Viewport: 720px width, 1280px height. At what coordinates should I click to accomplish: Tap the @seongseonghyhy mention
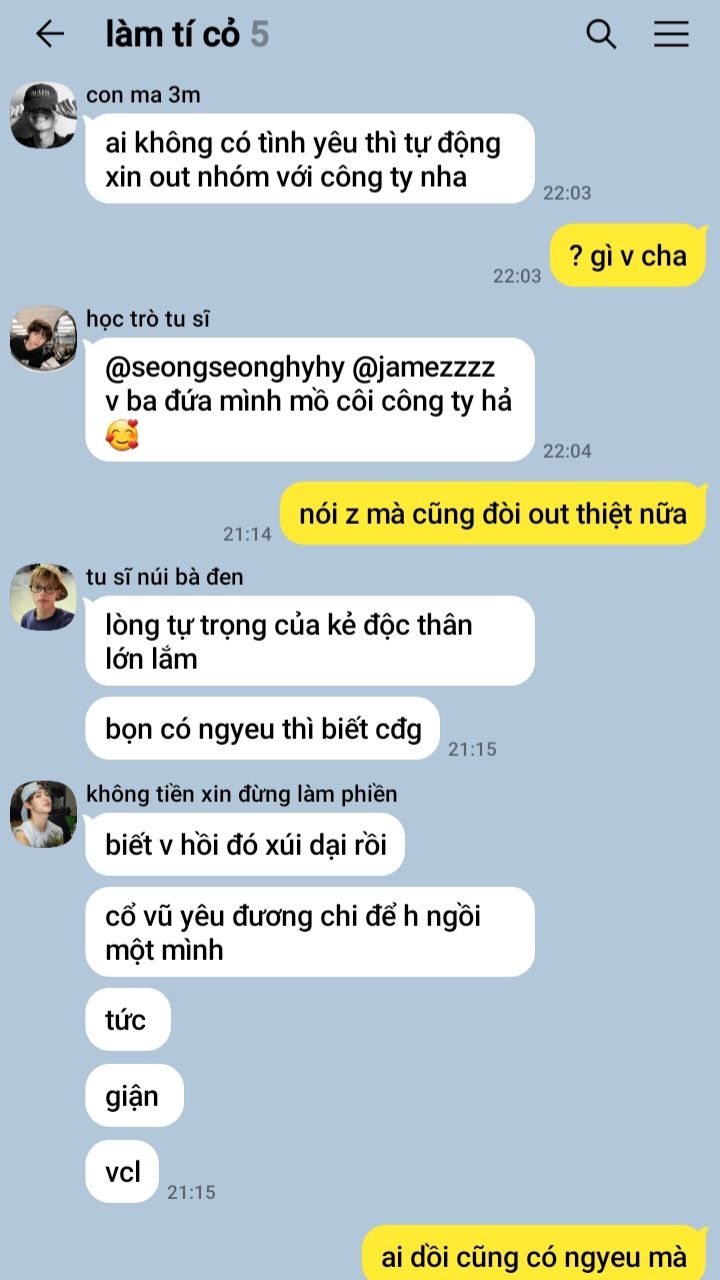point(225,367)
